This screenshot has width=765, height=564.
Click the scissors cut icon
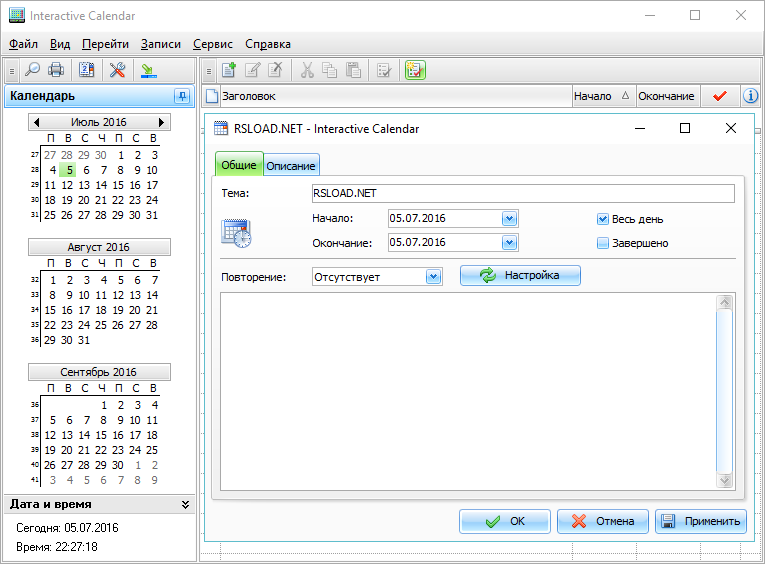[x=307, y=70]
